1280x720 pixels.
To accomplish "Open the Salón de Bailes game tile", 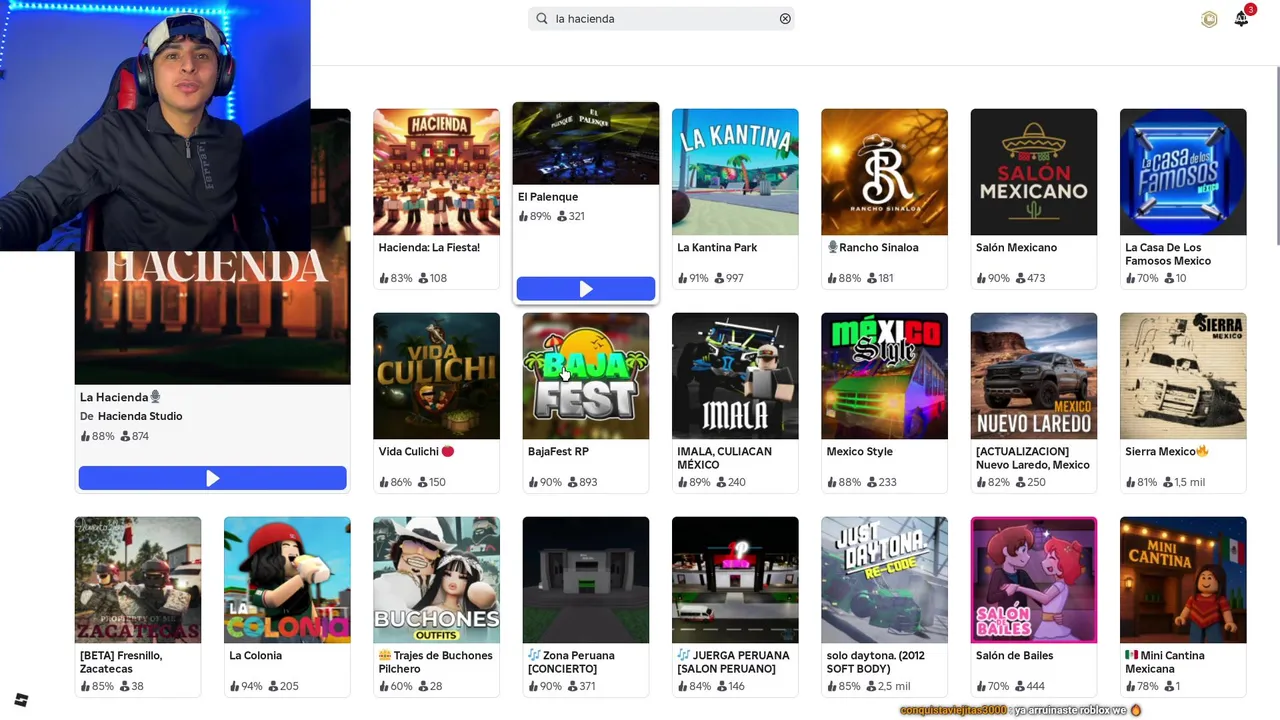I will (1034, 606).
